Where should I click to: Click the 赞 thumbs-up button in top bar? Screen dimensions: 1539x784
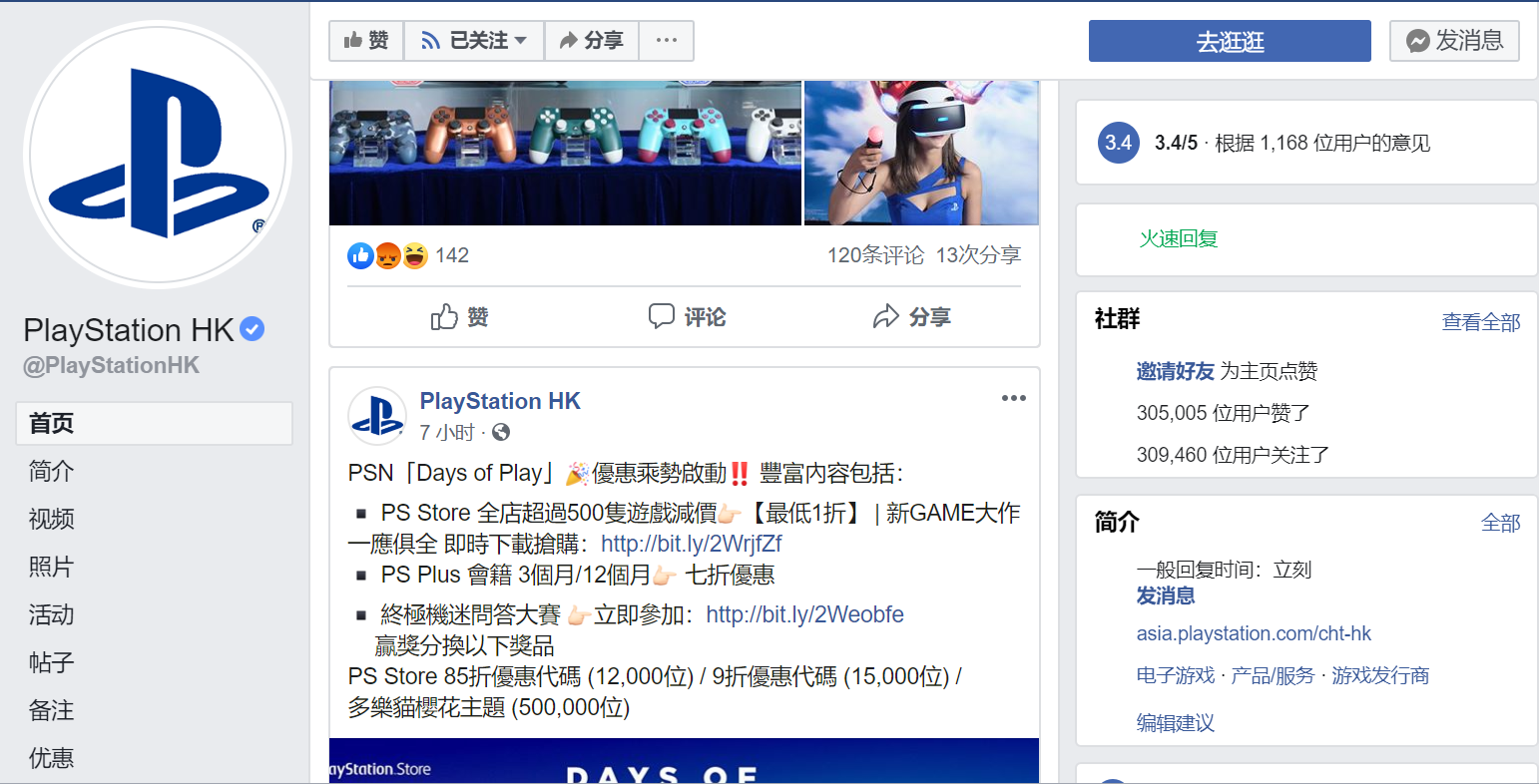366,41
